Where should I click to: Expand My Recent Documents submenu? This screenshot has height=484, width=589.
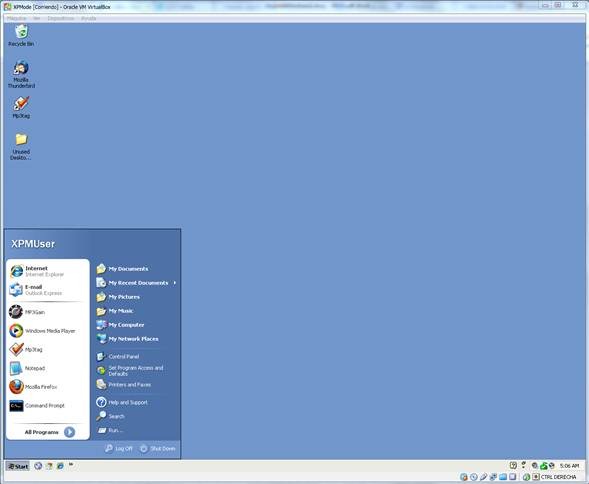[x=136, y=283]
